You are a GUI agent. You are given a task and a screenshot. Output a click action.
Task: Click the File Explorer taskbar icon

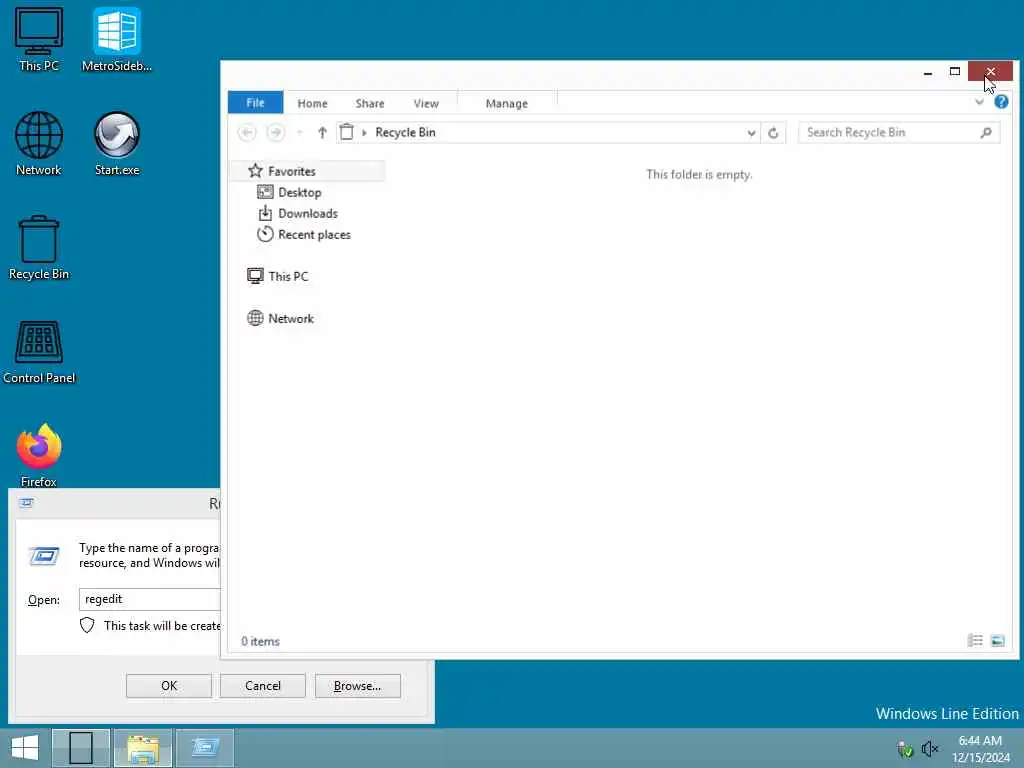coord(143,748)
